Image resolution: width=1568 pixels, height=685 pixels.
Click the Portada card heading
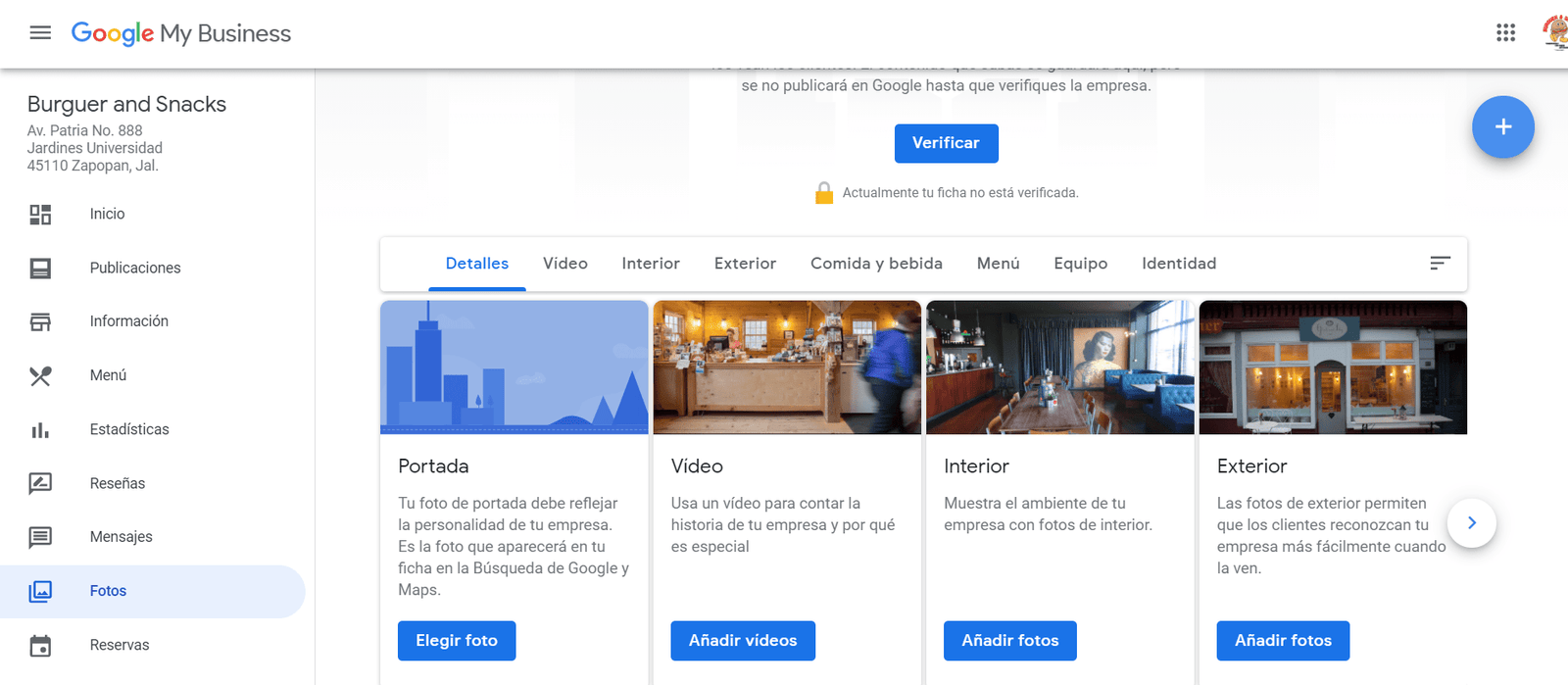pos(433,466)
